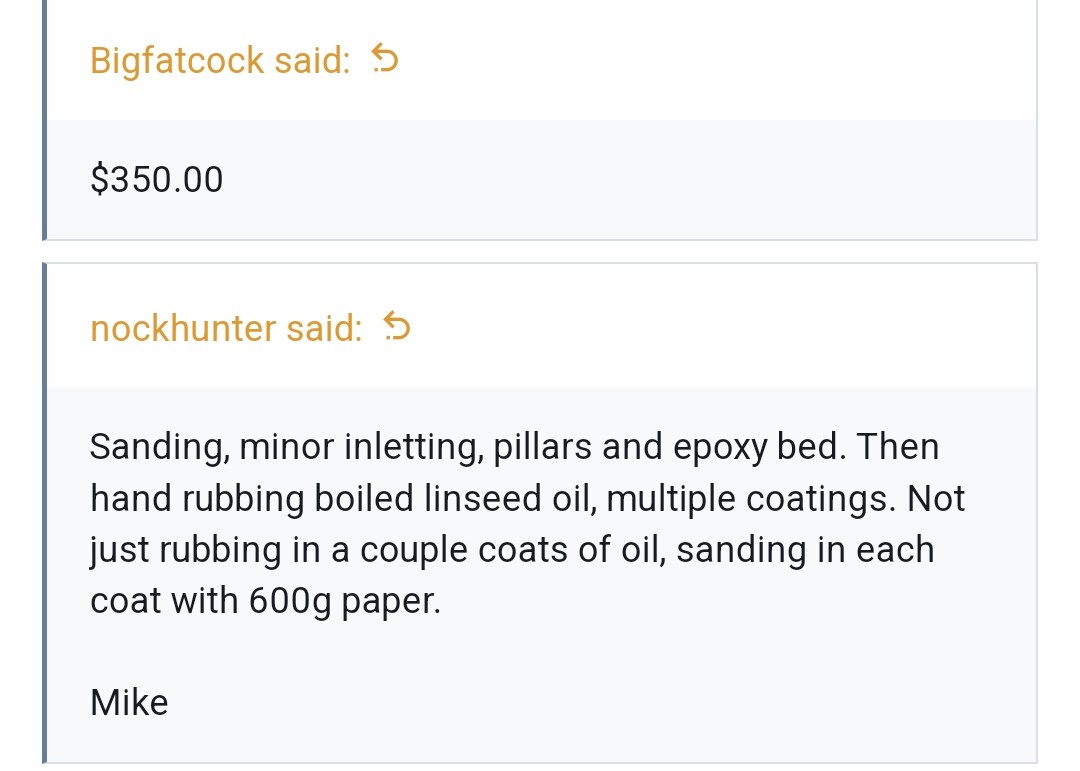1080x771 pixels.
Task: Open the "nockhunter said:" attribution link
Action: tap(226, 328)
